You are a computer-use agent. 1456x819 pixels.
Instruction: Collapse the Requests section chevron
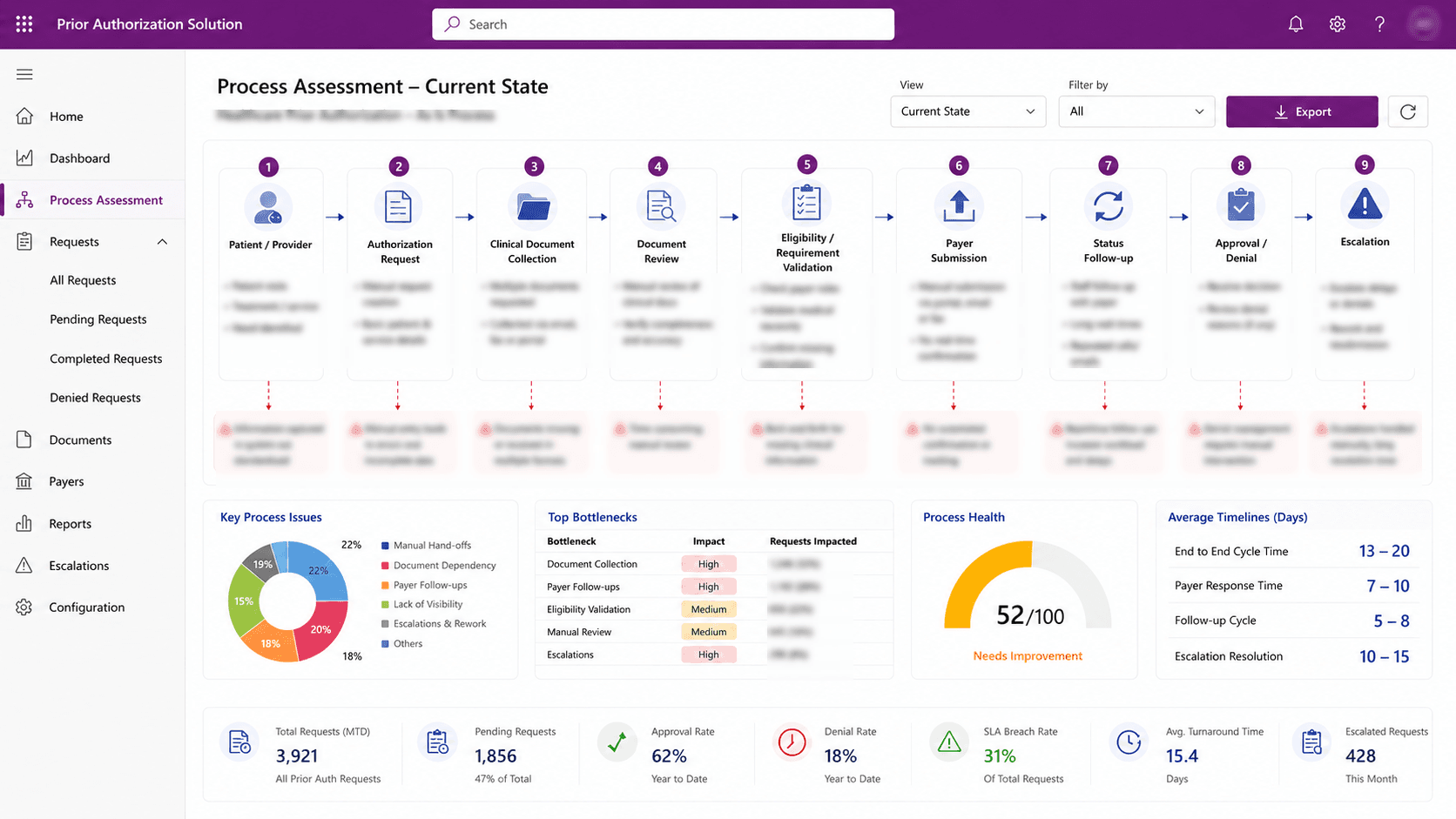pos(162,242)
